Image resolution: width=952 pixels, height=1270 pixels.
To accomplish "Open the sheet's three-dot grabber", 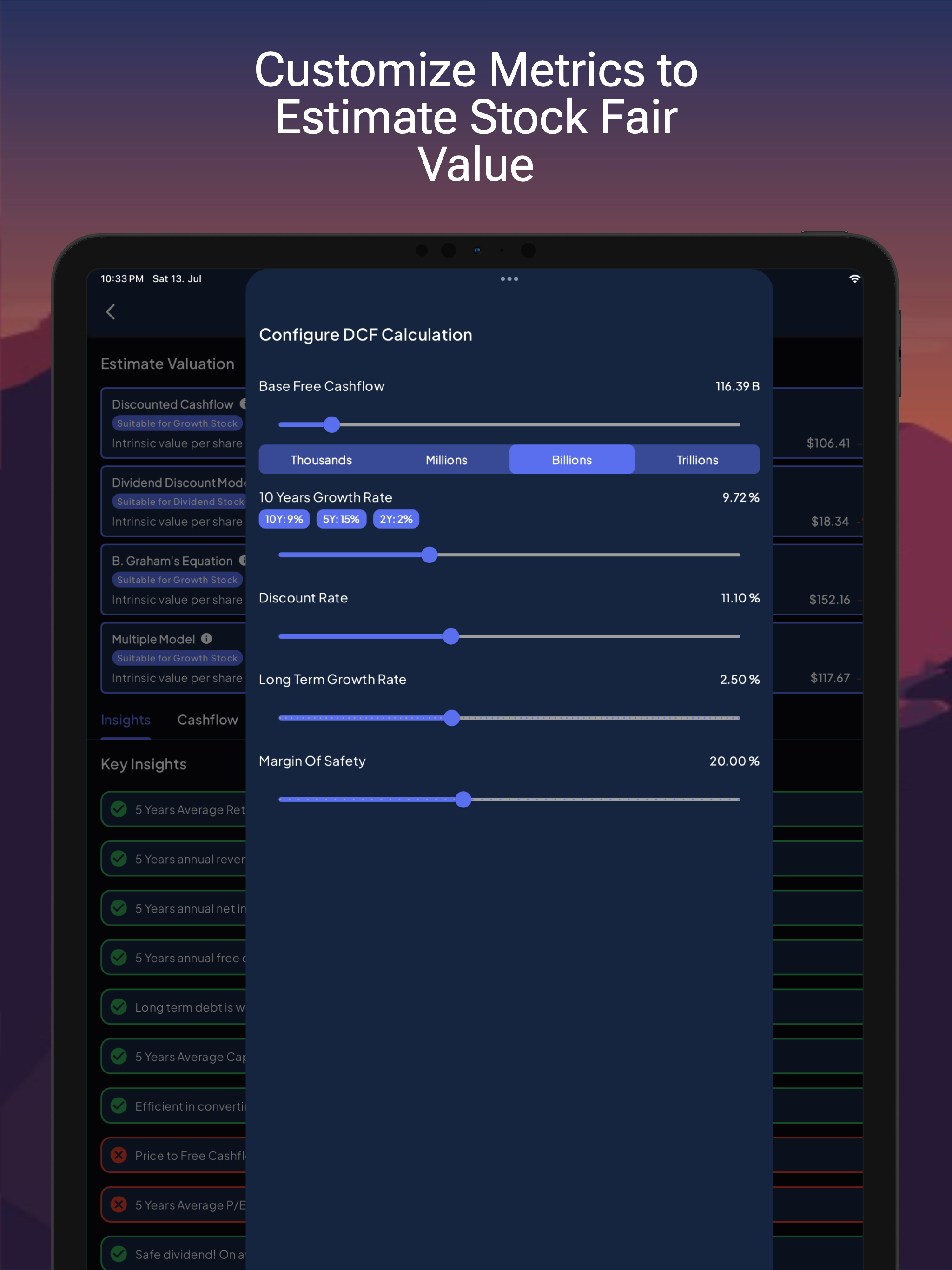I will tap(509, 279).
